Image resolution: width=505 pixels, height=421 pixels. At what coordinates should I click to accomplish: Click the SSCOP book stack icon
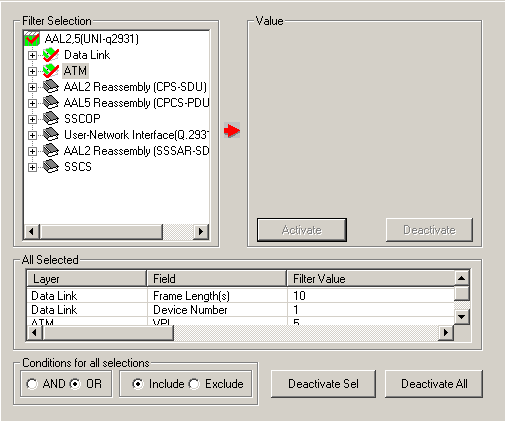(x=51, y=118)
